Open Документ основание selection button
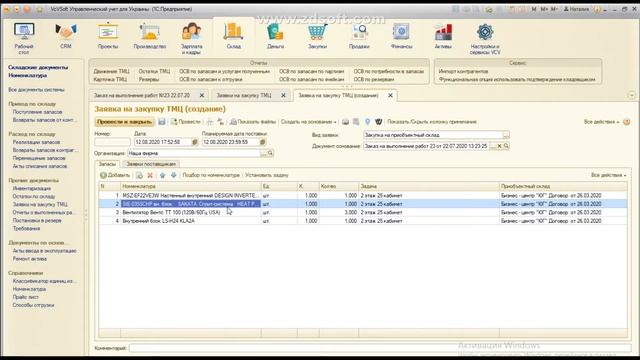Screen dimensions: 640x360 [x=493, y=146]
